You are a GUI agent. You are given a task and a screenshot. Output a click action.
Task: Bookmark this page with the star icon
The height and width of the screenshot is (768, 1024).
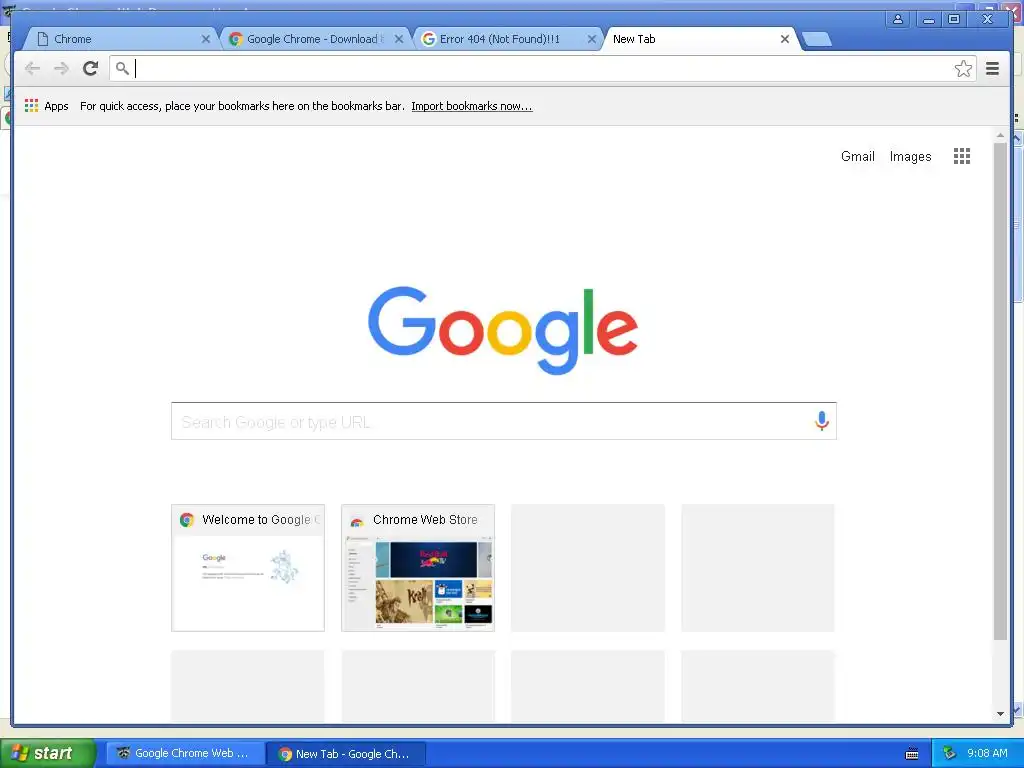[963, 69]
